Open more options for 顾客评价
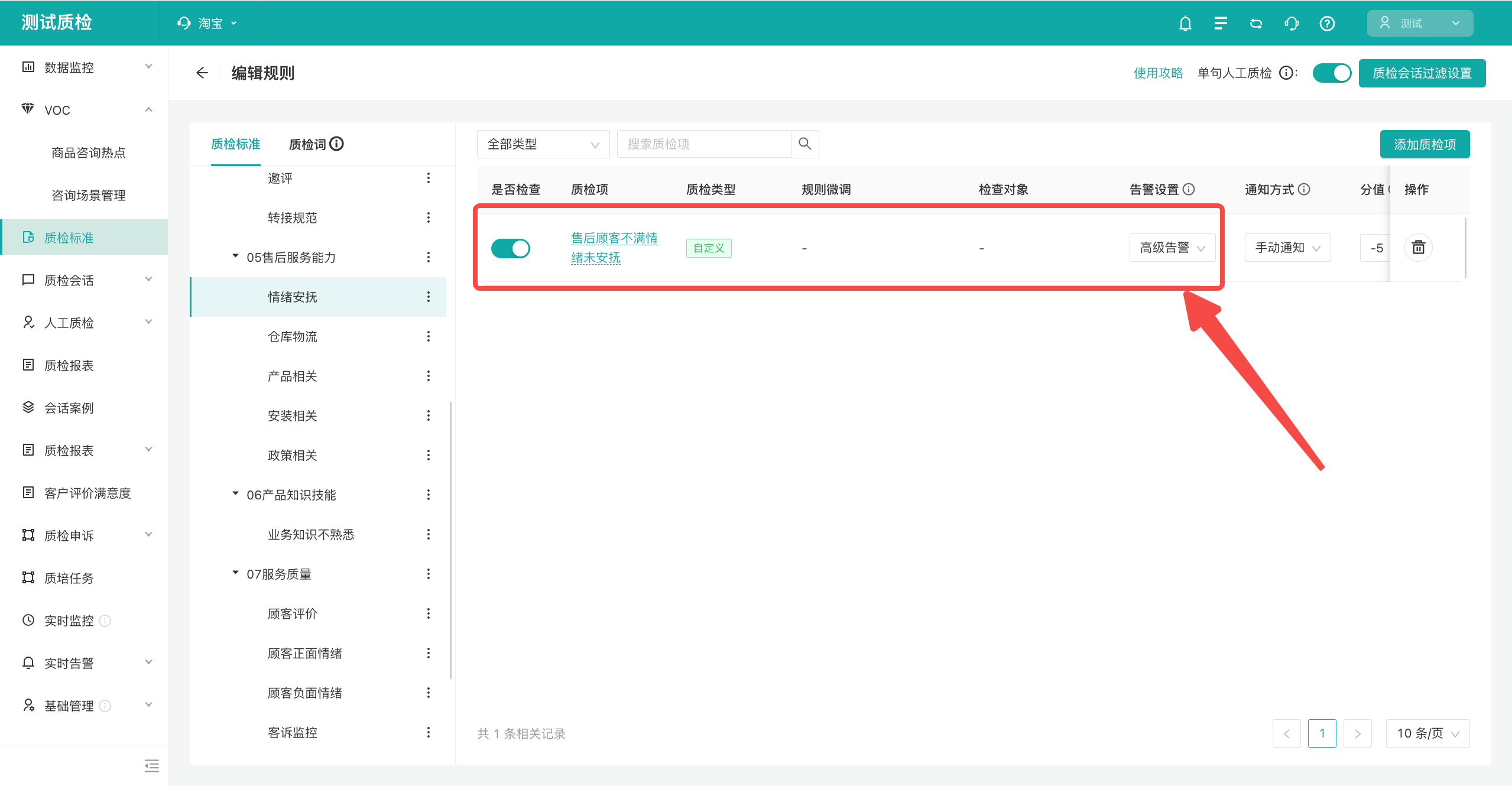The width and height of the screenshot is (1512, 786). pyautogui.click(x=429, y=613)
